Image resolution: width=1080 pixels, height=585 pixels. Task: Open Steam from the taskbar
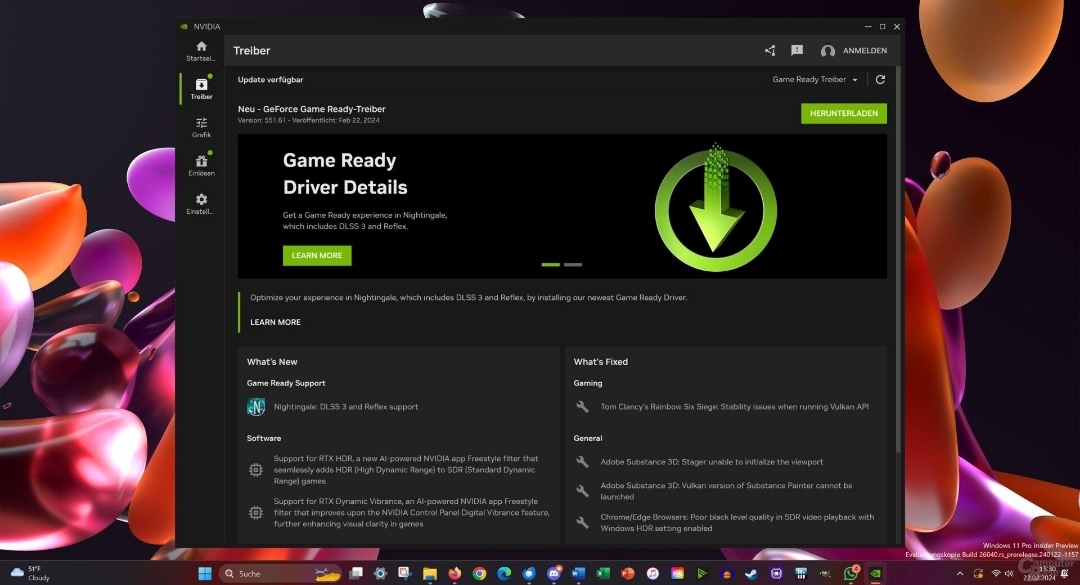click(751, 573)
